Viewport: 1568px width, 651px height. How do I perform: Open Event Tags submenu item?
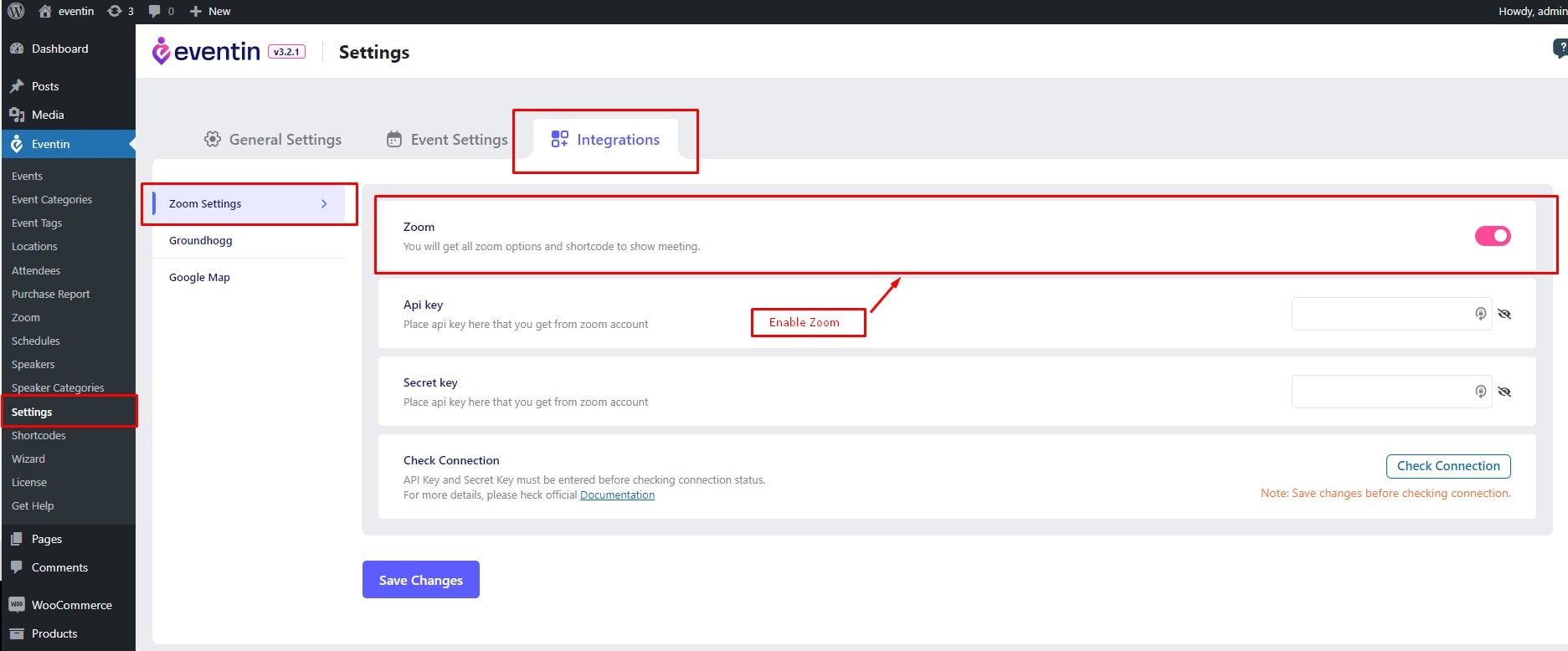pos(37,223)
